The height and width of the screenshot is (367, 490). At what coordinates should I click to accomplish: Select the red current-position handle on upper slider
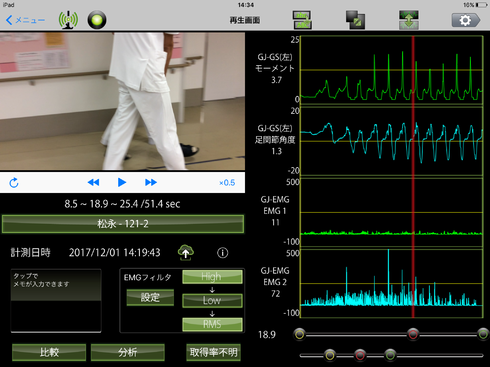(413, 334)
